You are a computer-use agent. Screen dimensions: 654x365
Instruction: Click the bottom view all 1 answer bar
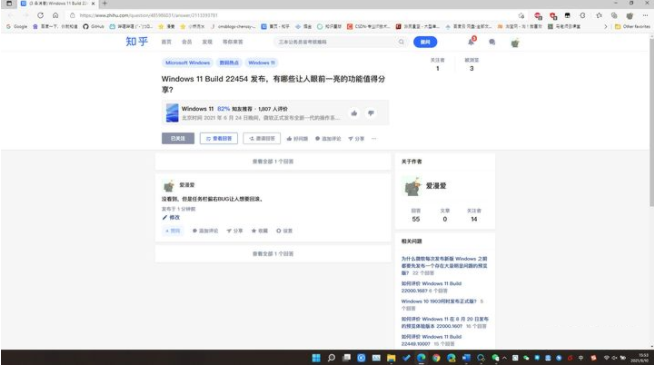coord(273,254)
